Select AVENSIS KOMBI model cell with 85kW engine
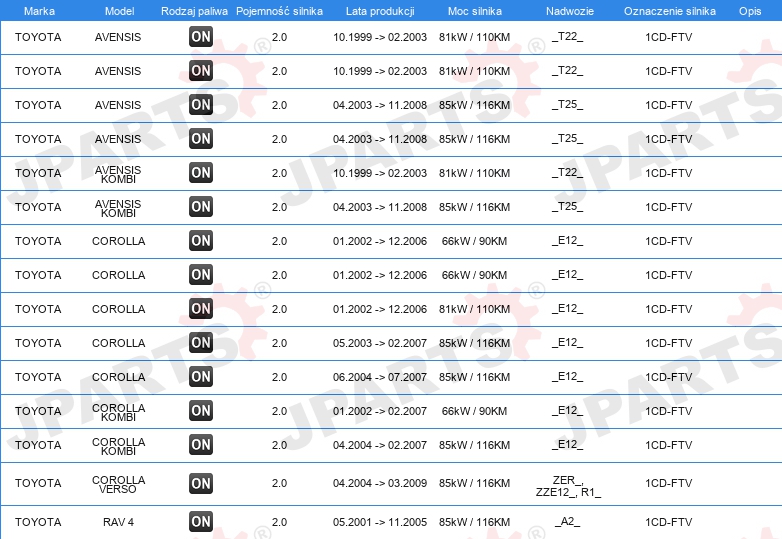 (x=118, y=208)
